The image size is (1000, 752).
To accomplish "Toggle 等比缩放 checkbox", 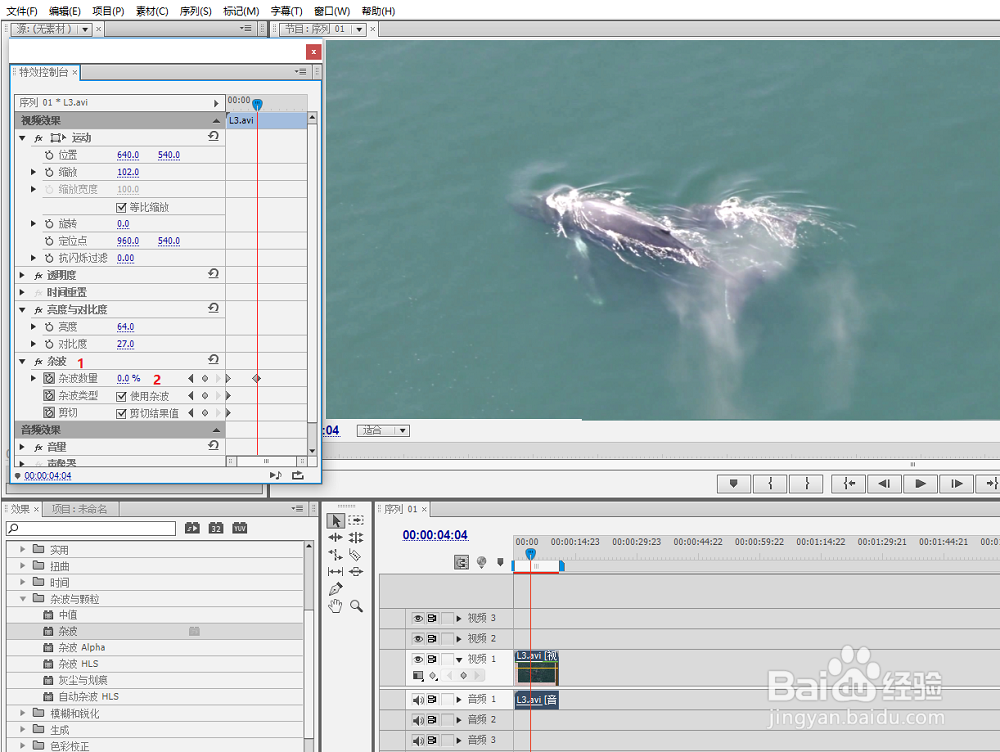I will 121,207.
